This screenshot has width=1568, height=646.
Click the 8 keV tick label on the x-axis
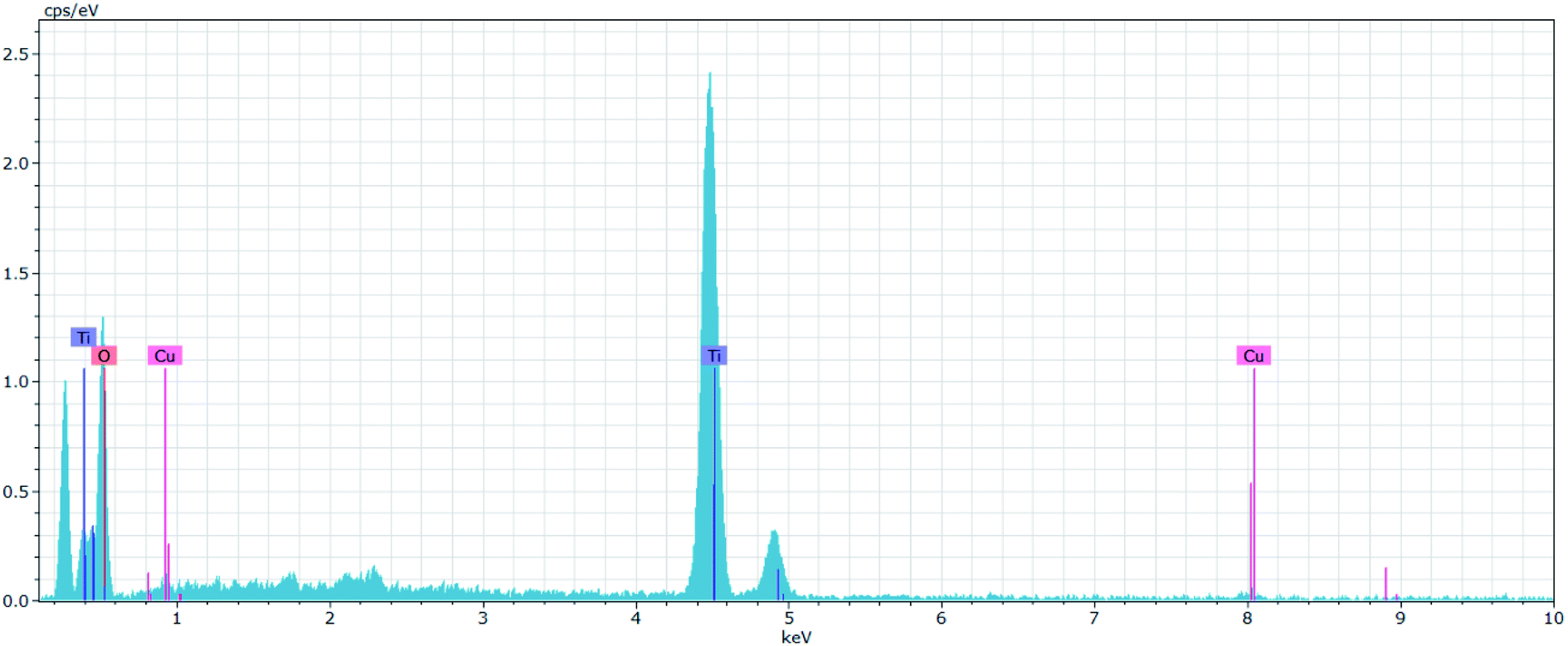(x=1248, y=618)
